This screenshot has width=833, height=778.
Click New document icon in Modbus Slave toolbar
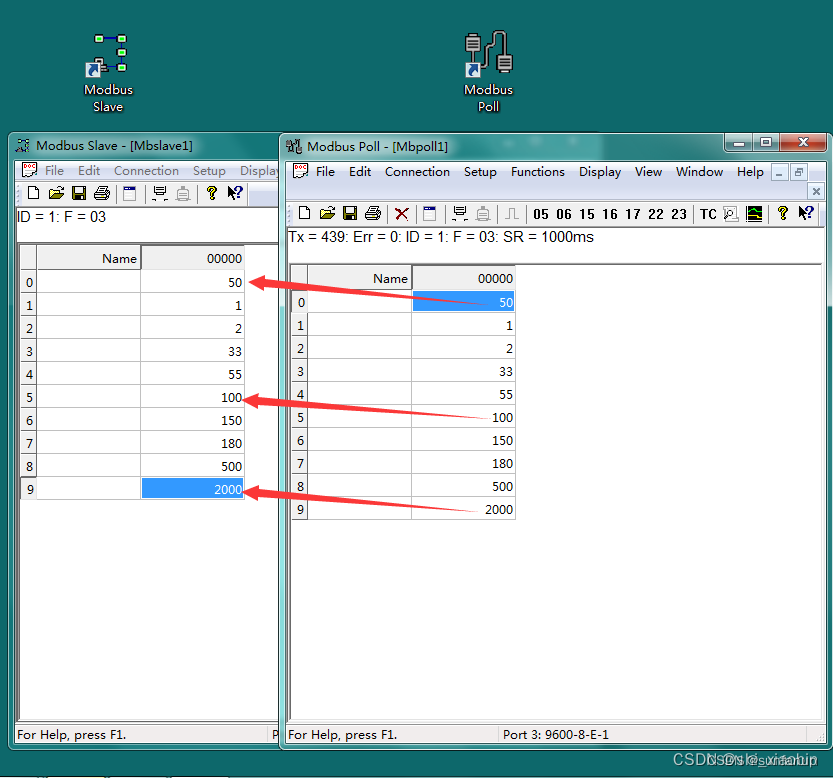point(33,193)
